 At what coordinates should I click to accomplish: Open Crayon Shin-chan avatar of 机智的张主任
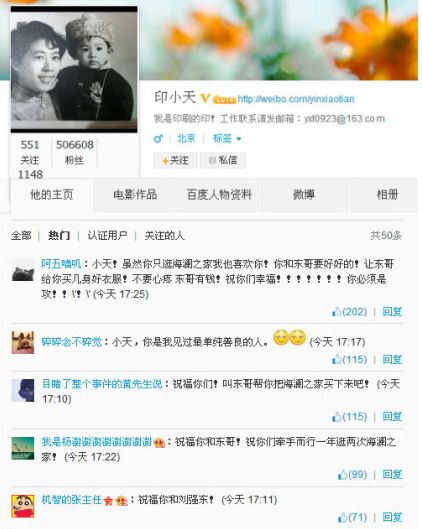(x=23, y=506)
